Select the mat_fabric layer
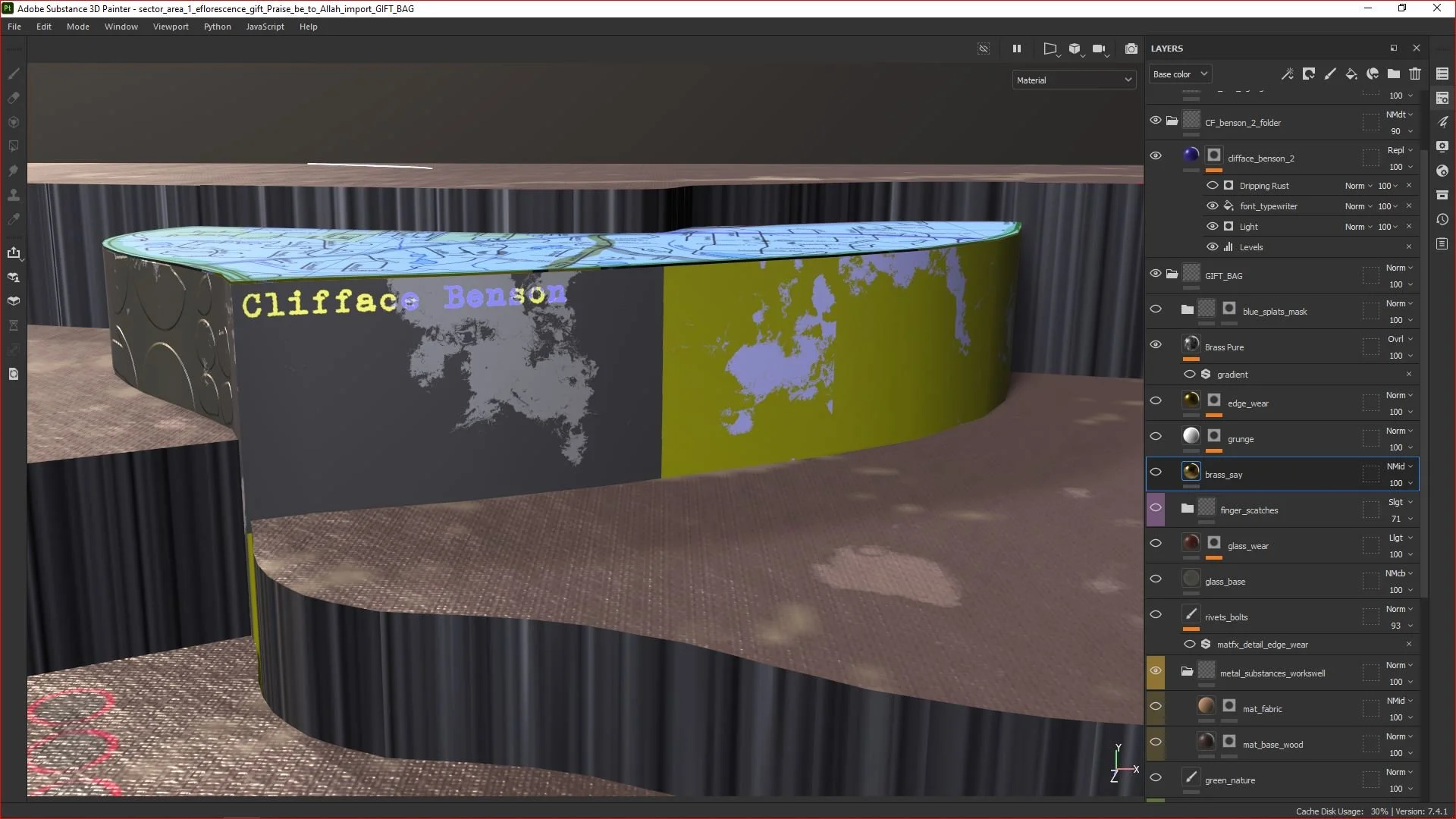This screenshot has height=819, width=1456. pyautogui.click(x=1263, y=710)
